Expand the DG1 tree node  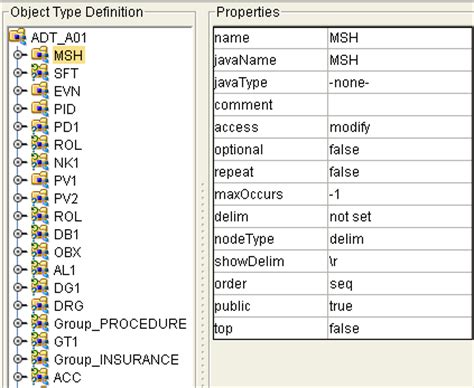[18, 287]
